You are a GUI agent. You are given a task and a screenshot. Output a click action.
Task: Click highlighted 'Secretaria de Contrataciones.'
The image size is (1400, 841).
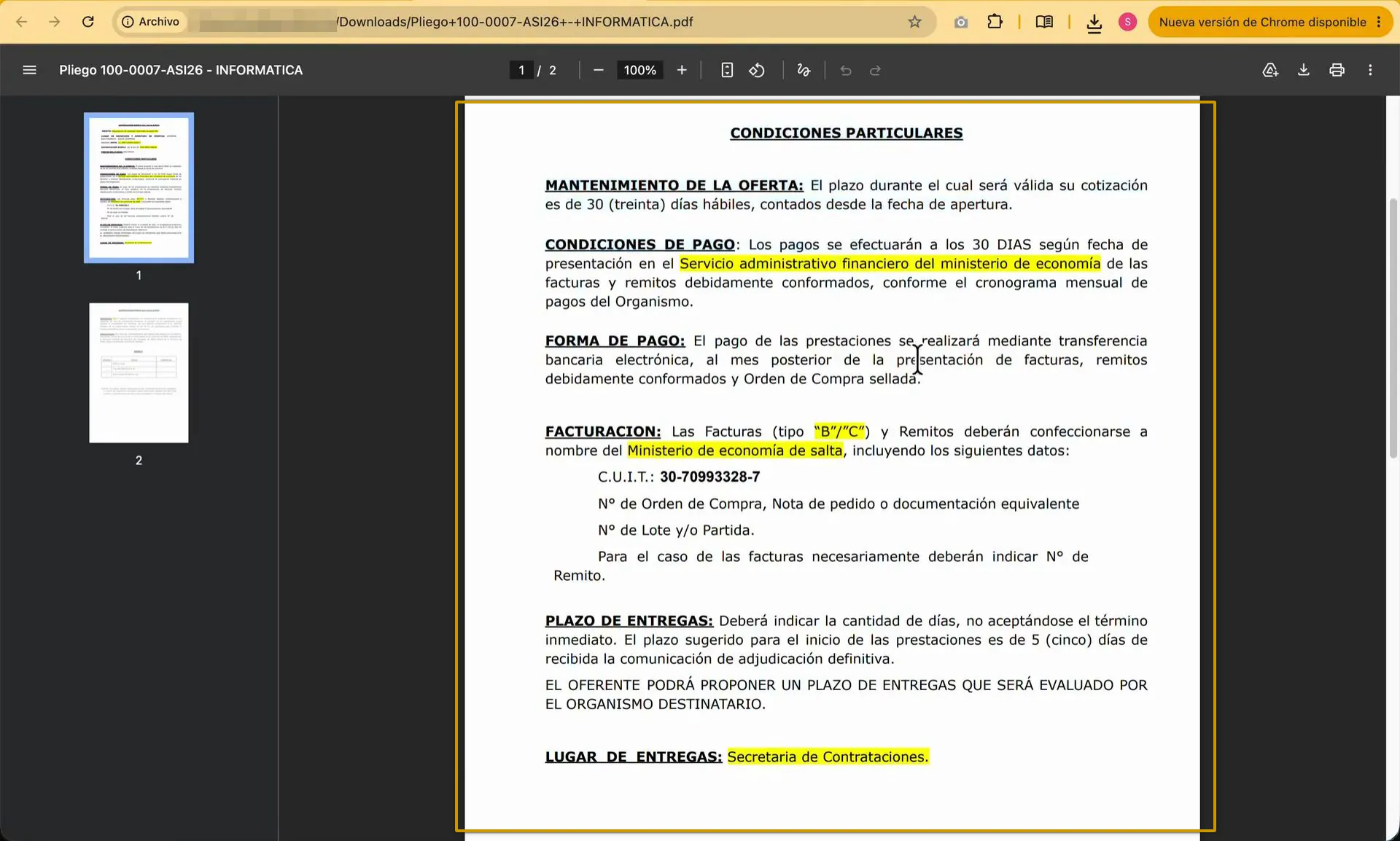828,756
